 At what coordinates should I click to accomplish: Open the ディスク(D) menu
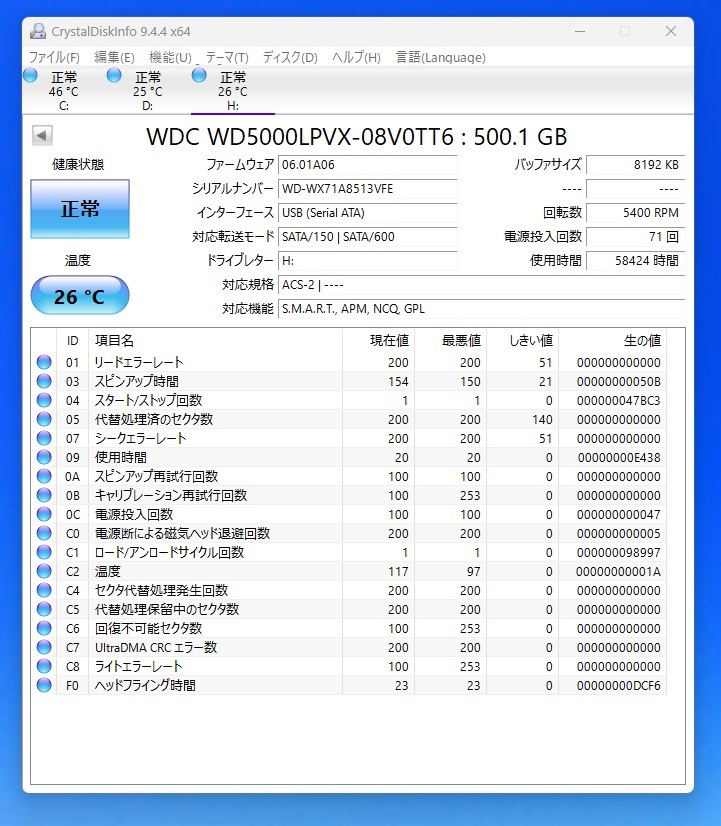290,57
